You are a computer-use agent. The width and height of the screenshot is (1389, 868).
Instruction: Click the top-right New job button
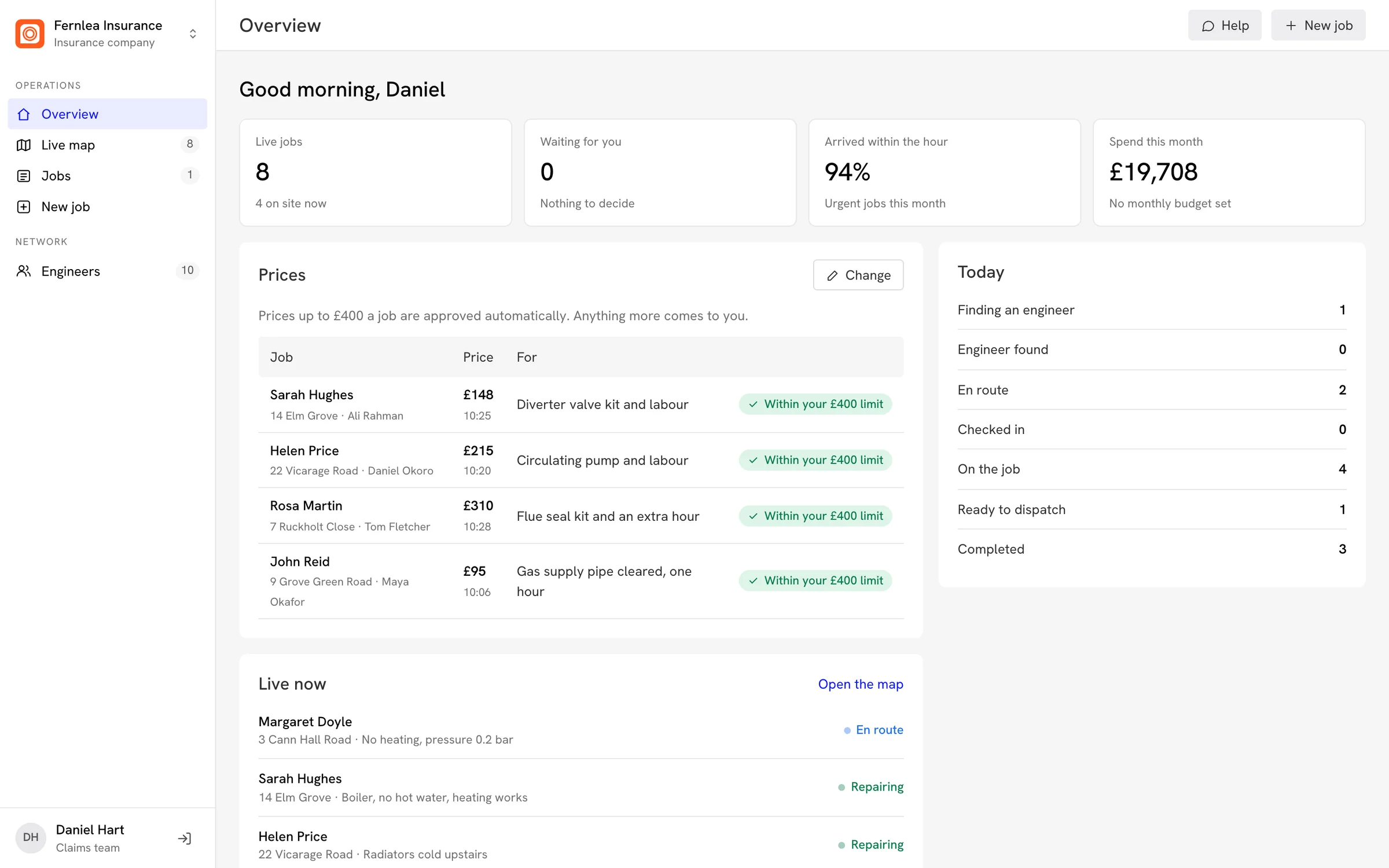point(1318,25)
